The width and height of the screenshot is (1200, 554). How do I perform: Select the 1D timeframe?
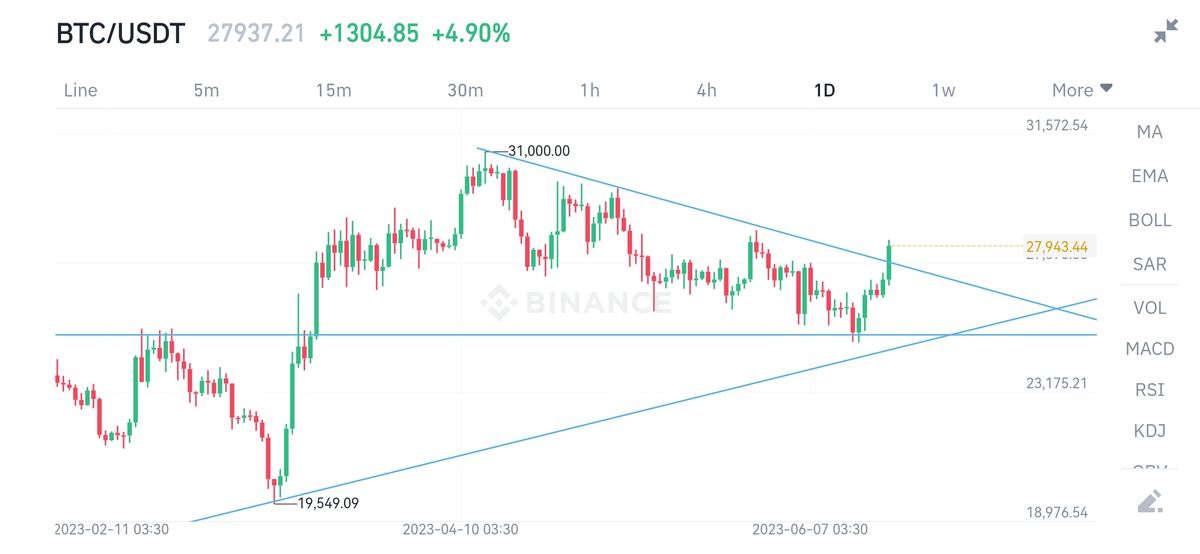(824, 90)
